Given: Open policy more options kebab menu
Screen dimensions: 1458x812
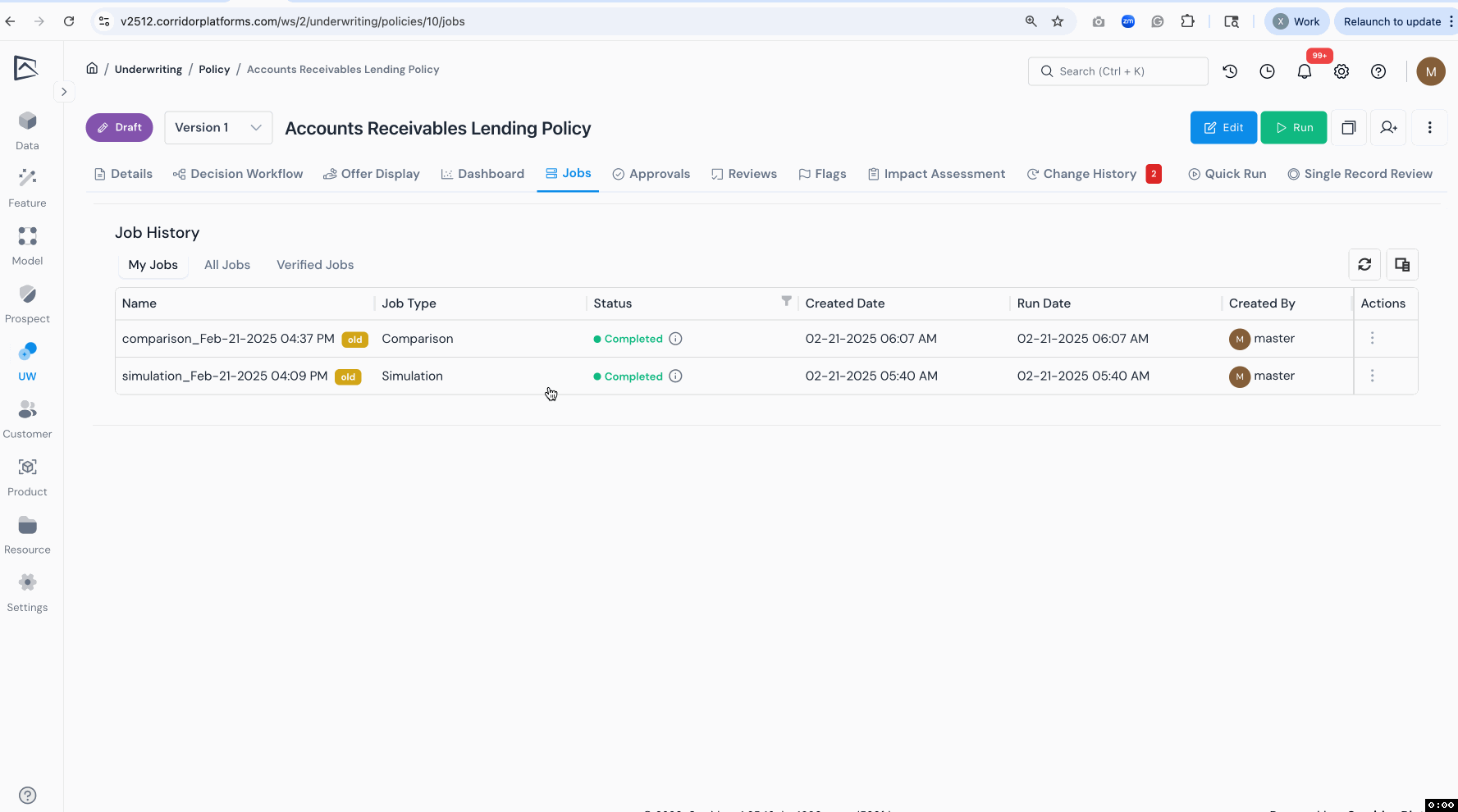Looking at the screenshot, I should pos(1429,127).
